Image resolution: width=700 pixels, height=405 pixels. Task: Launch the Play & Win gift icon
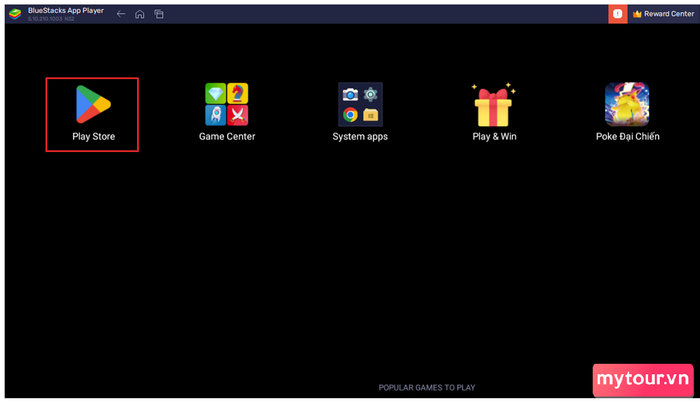[x=493, y=104]
